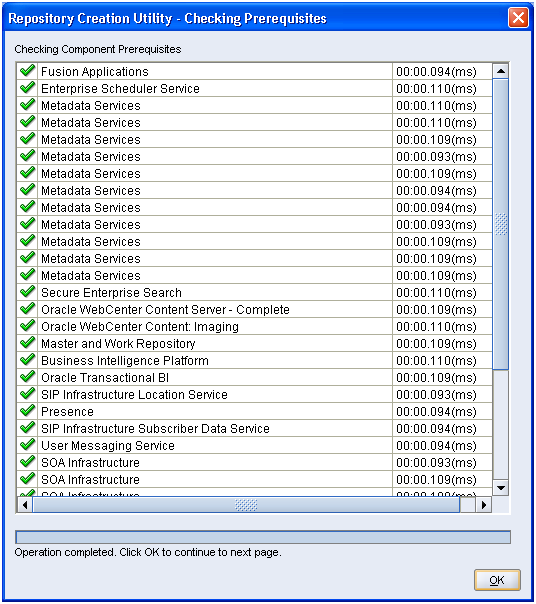This screenshot has width=536, height=604.
Task: Select the time value on the Presence row
Action: point(436,411)
